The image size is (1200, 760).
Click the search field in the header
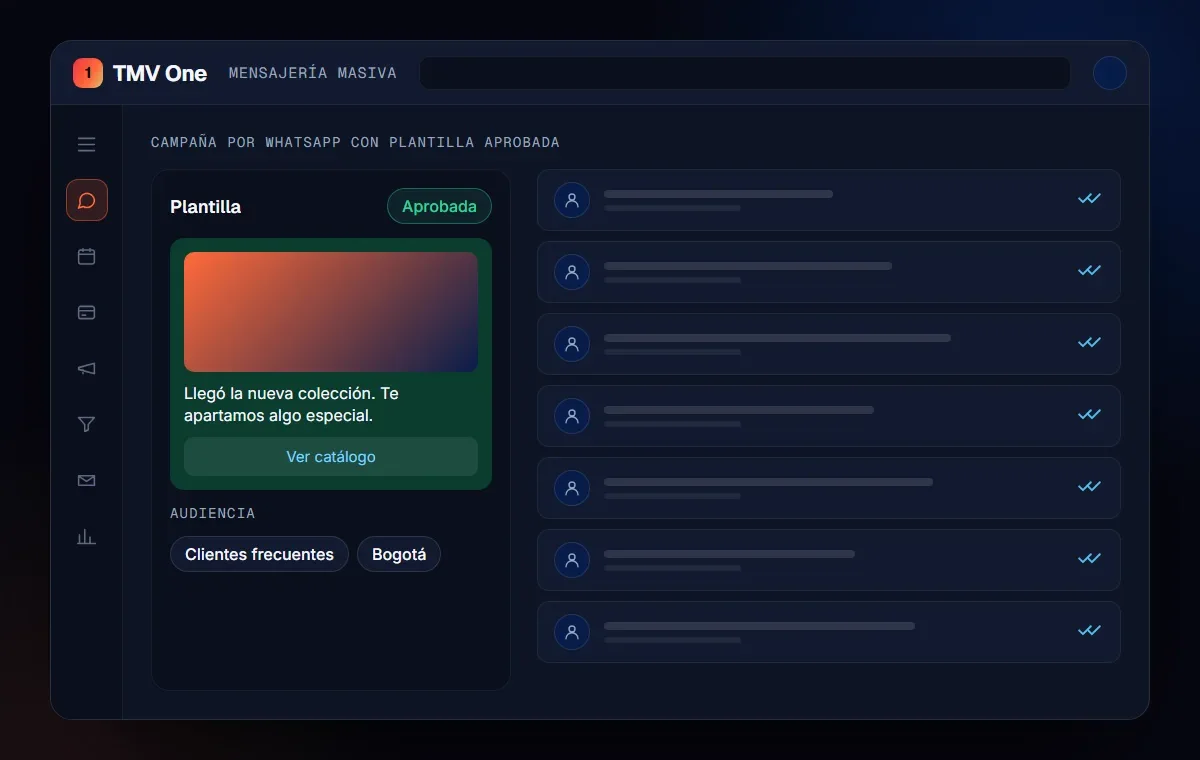745,73
